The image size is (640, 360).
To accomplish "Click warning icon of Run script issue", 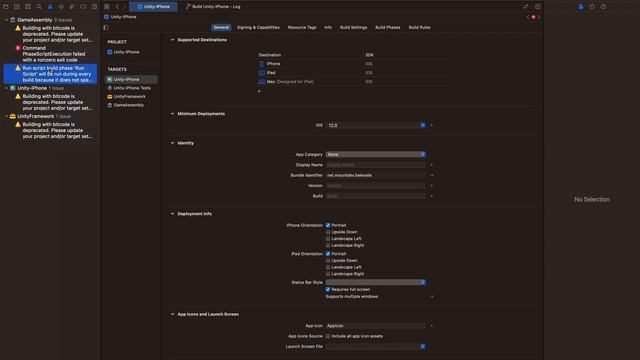I will tap(18, 68).
